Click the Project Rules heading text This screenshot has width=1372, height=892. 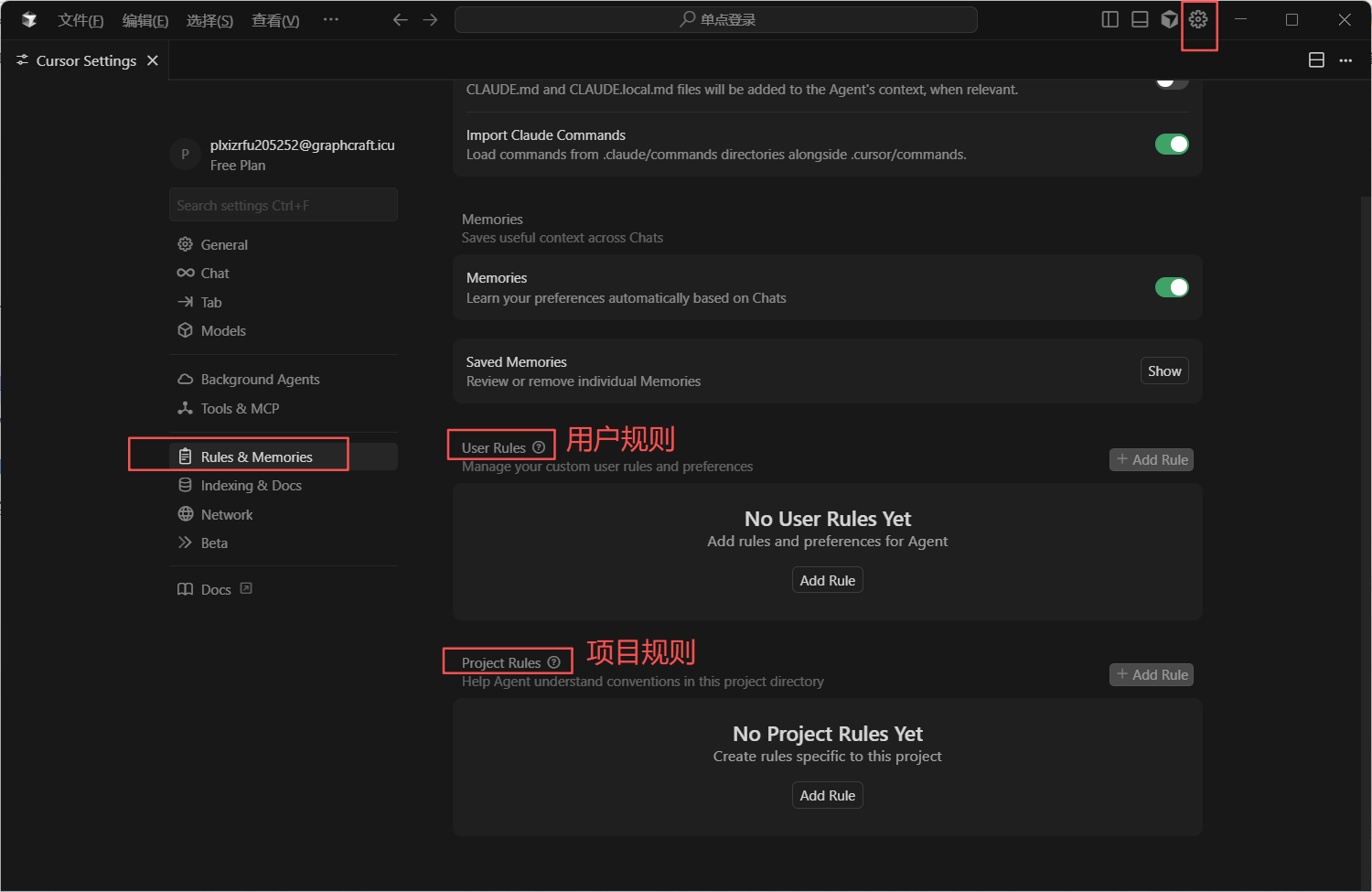coord(501,662)
